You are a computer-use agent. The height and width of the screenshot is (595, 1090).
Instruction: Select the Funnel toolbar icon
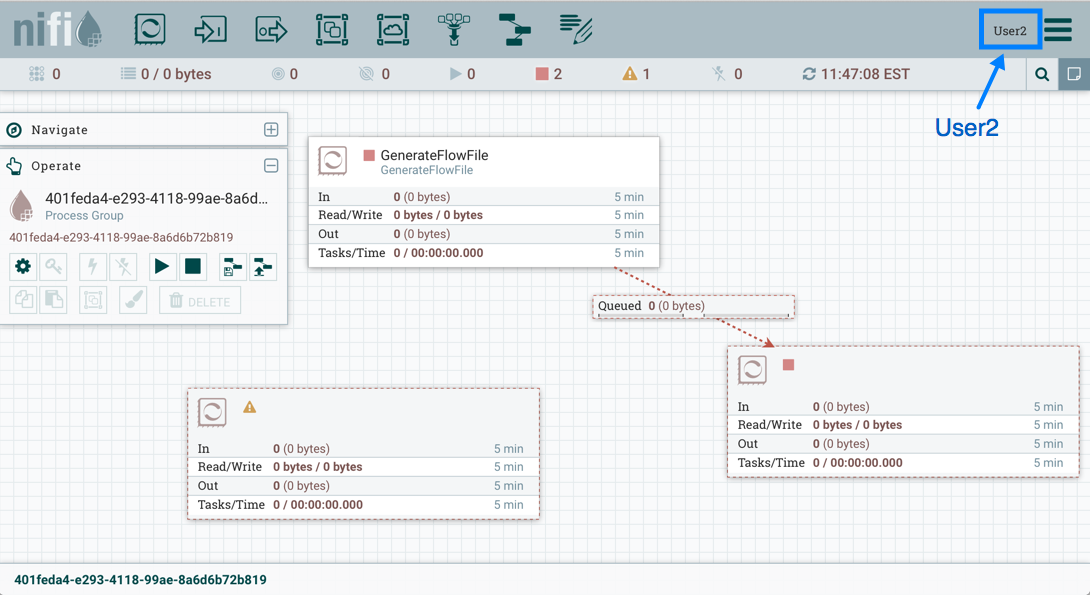pyautogui.click(x=454, y=29)
